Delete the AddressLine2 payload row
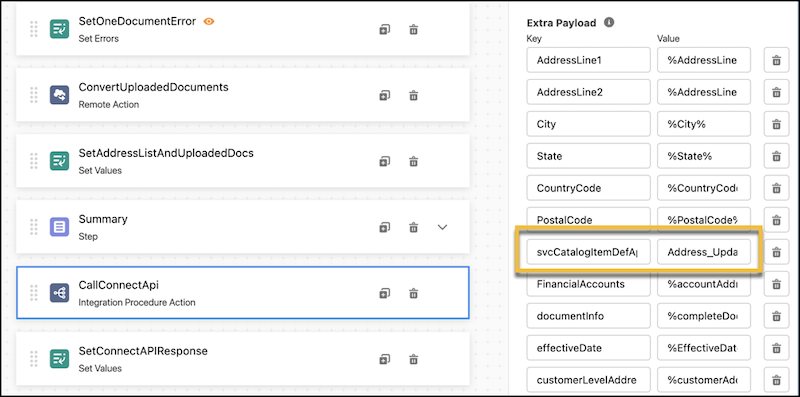800x397 pixels. point(777,92)
